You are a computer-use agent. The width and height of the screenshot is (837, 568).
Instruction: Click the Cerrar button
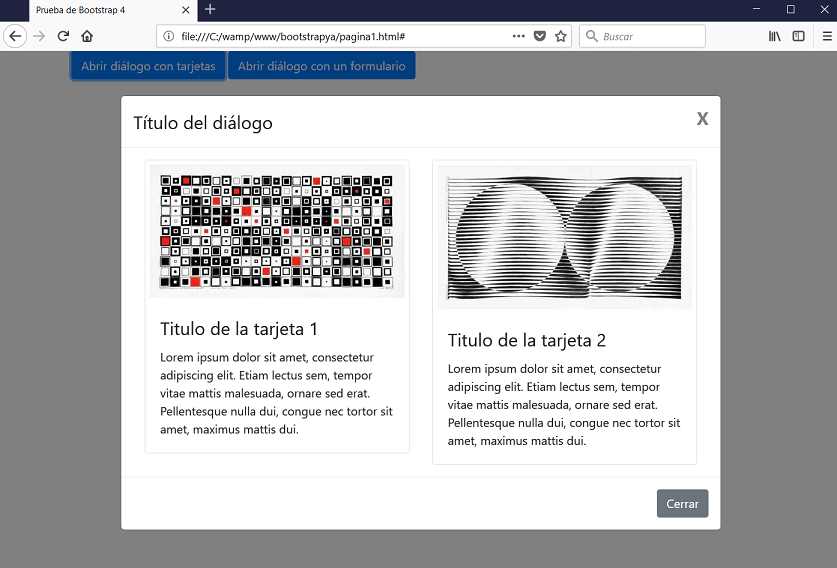682,503
